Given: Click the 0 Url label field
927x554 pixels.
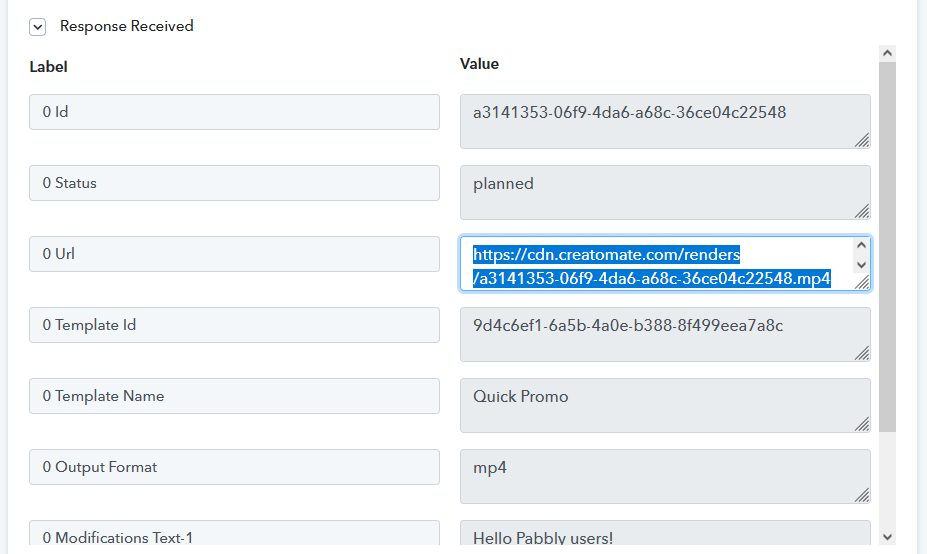Looking at the screenshot, I should pos(234,254).
